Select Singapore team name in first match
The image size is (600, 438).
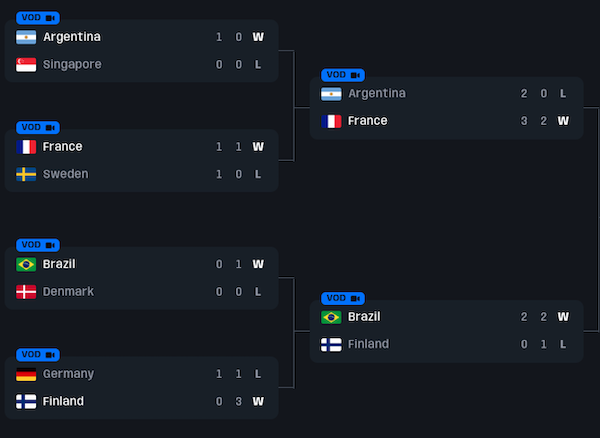click(72, 65)
